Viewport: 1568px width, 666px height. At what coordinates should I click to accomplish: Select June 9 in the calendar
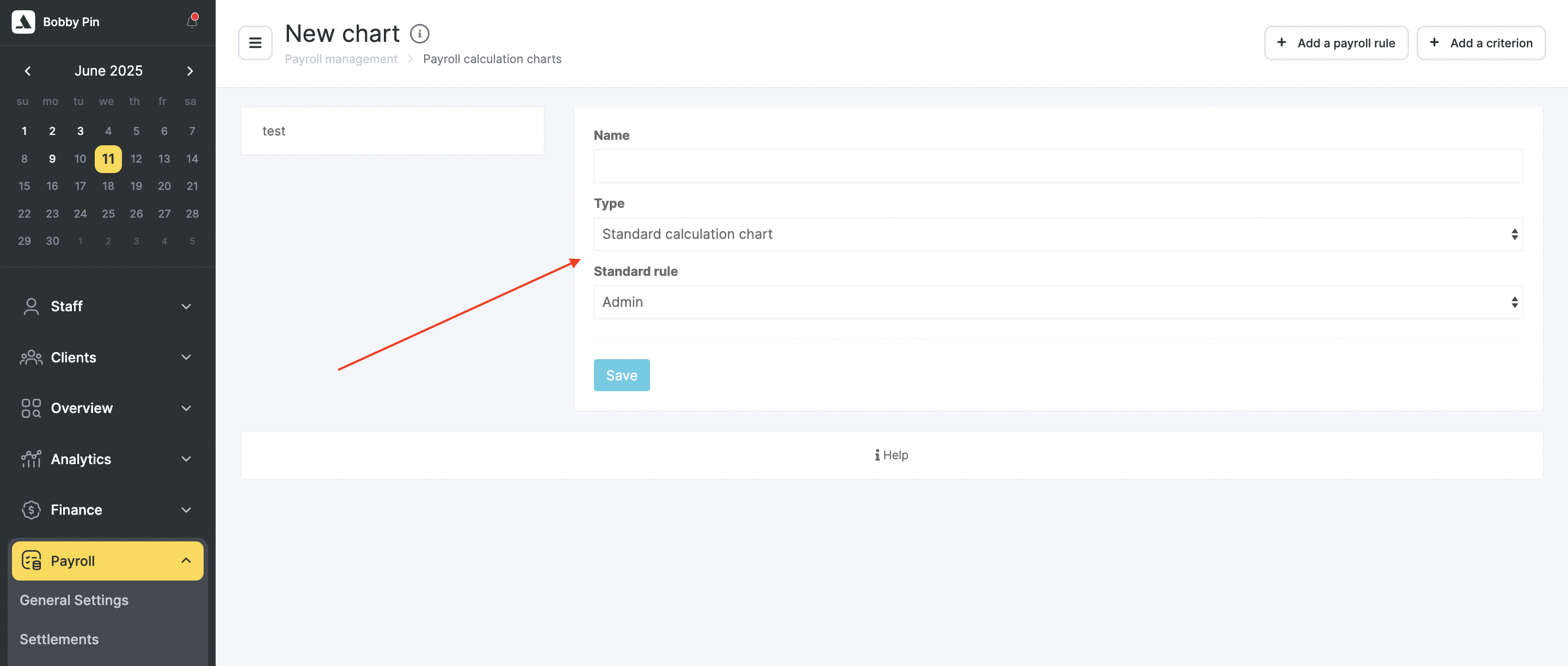[x=52, y=159]
